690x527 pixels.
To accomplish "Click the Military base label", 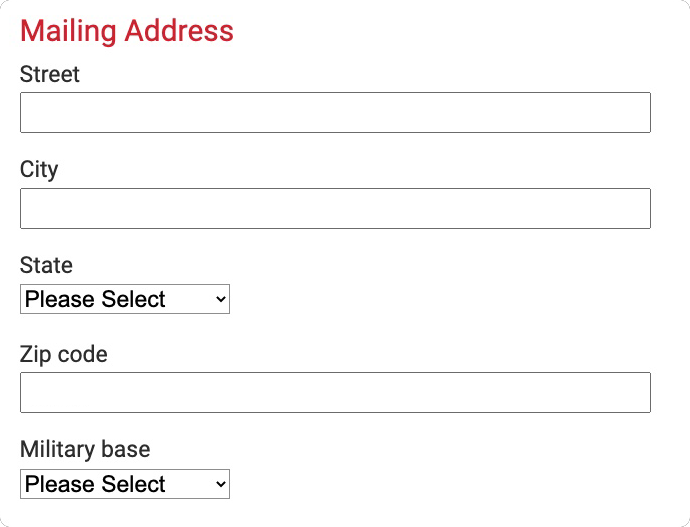I will [85, 449].
